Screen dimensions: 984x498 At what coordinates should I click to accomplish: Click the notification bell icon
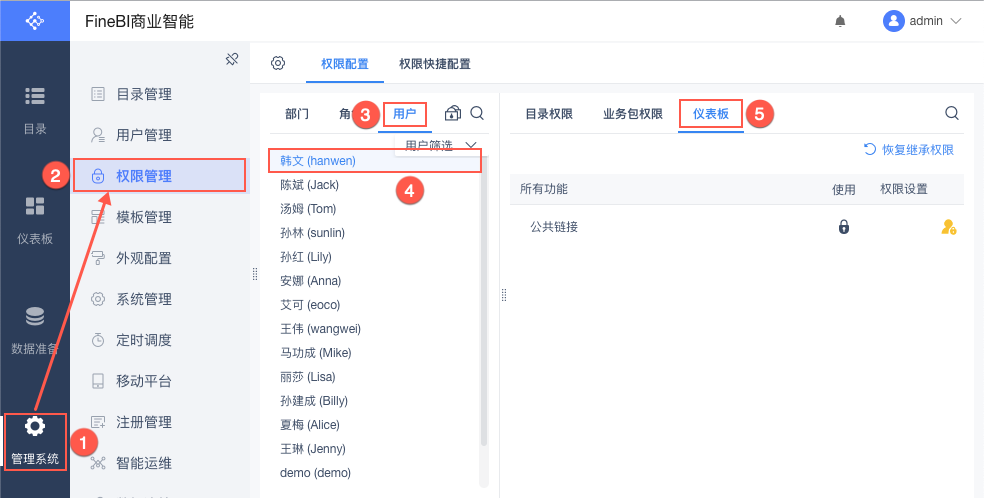click(840, 21)
